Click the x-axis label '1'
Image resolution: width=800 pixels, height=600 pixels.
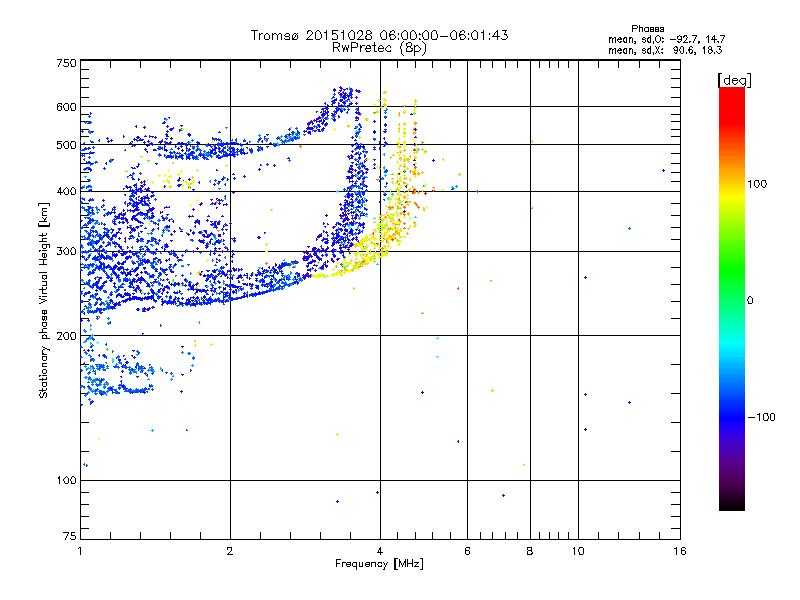coord(80,551)
